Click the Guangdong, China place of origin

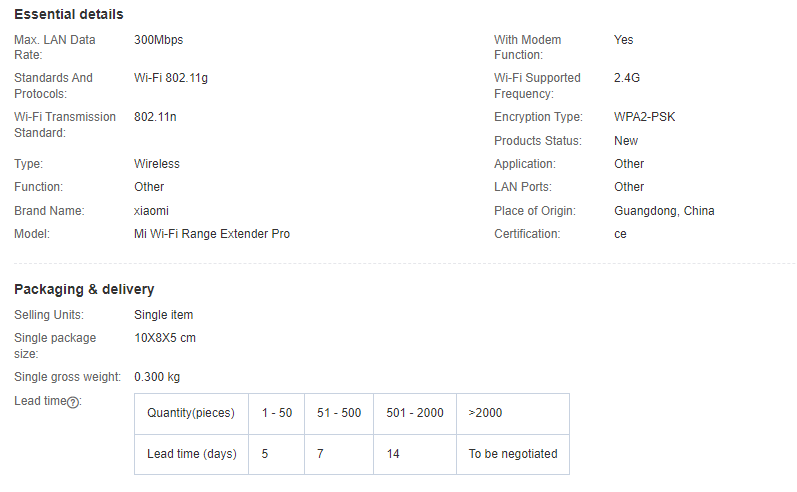[664, 211]
